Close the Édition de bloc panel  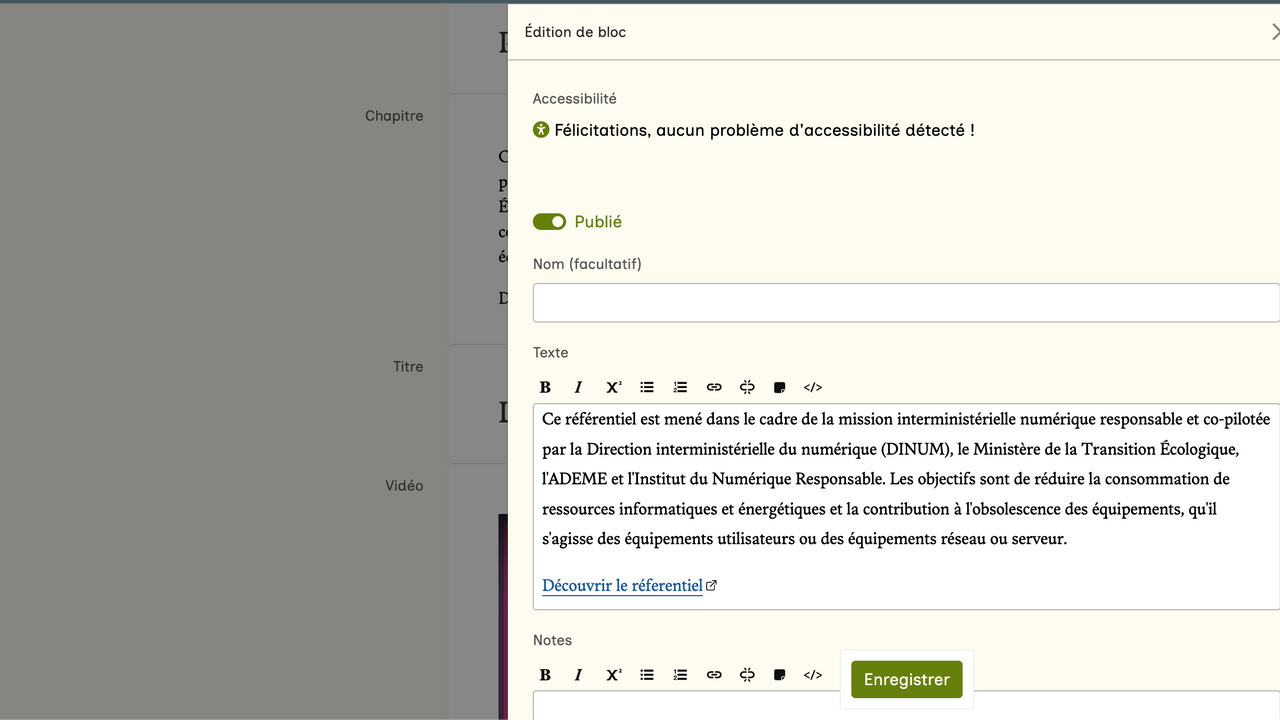pyautogui.click(x=1274, y=32)
